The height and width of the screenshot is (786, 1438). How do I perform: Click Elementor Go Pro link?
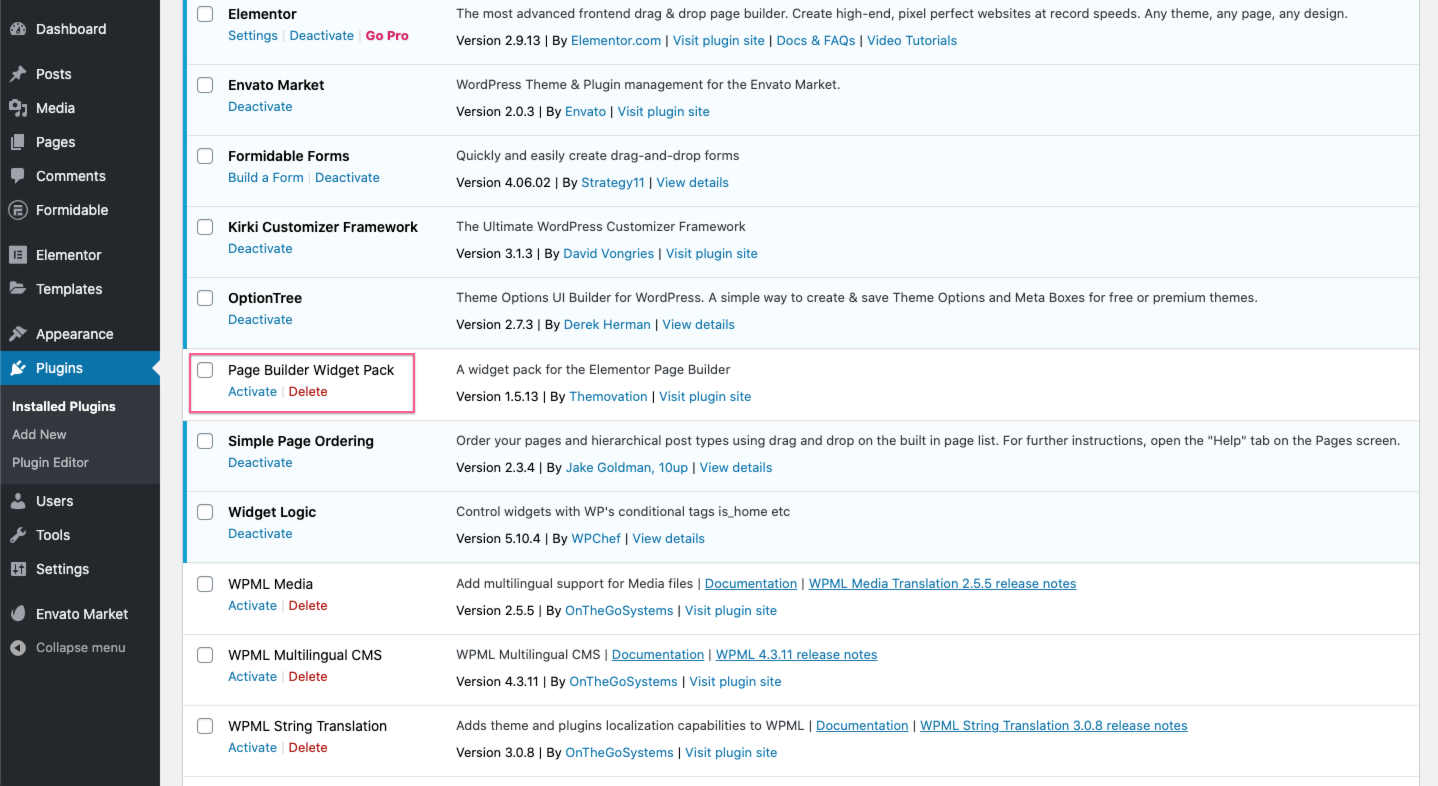(x=387, y=36)
